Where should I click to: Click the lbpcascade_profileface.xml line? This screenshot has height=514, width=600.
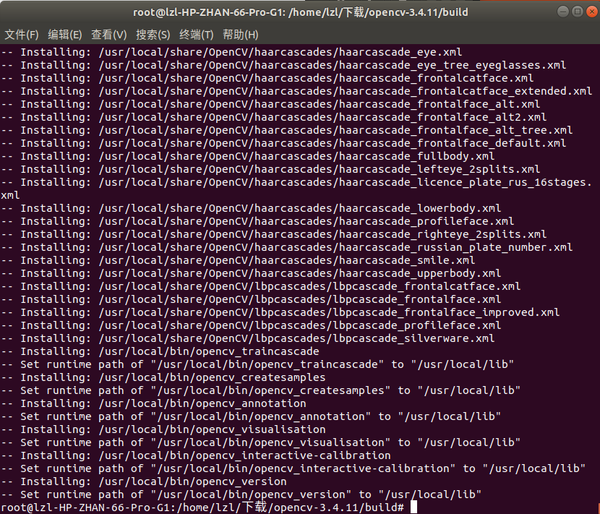pyautogui.click(x=251, y=325)
